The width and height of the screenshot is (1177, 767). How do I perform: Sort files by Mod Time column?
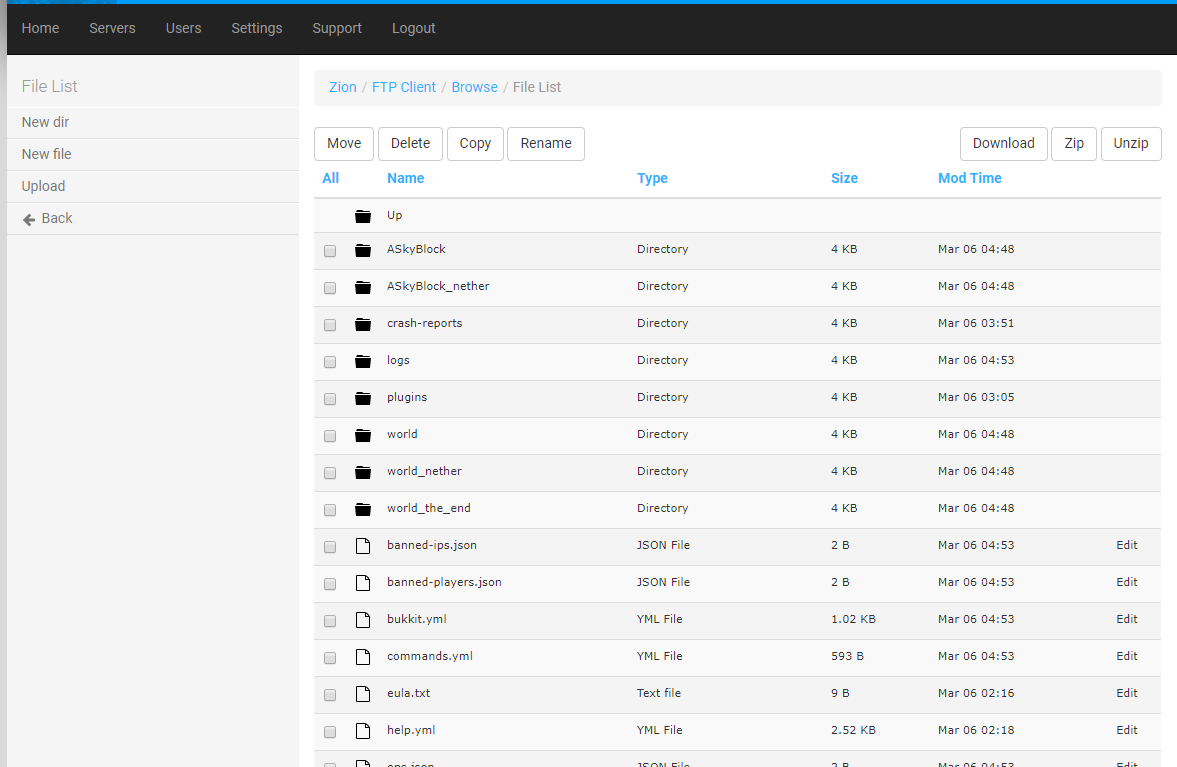coord(969,178)
